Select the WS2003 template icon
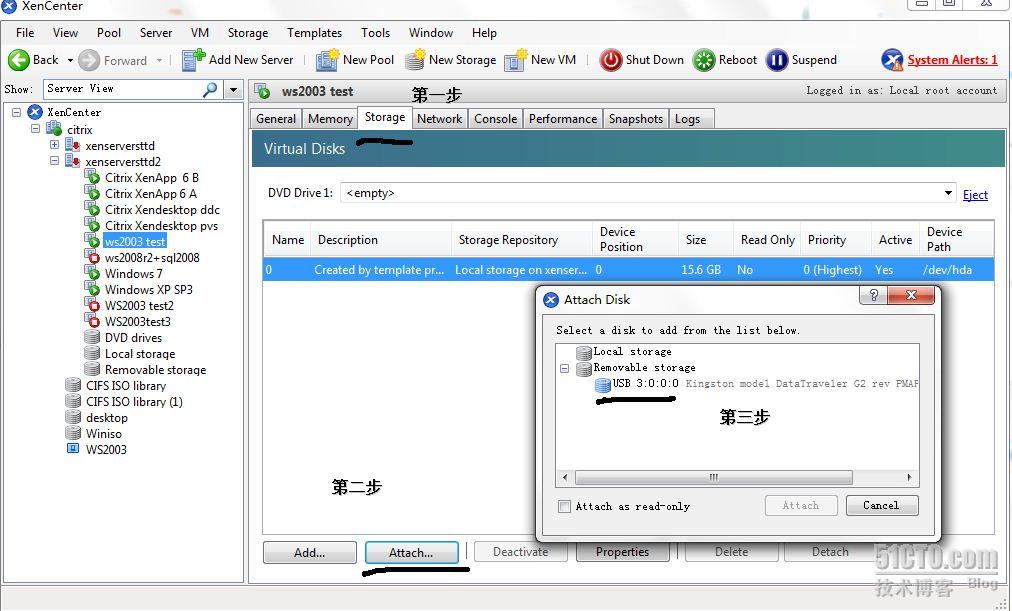The image size is (1012, 611). pyautogui.click(x=73, y=448)
